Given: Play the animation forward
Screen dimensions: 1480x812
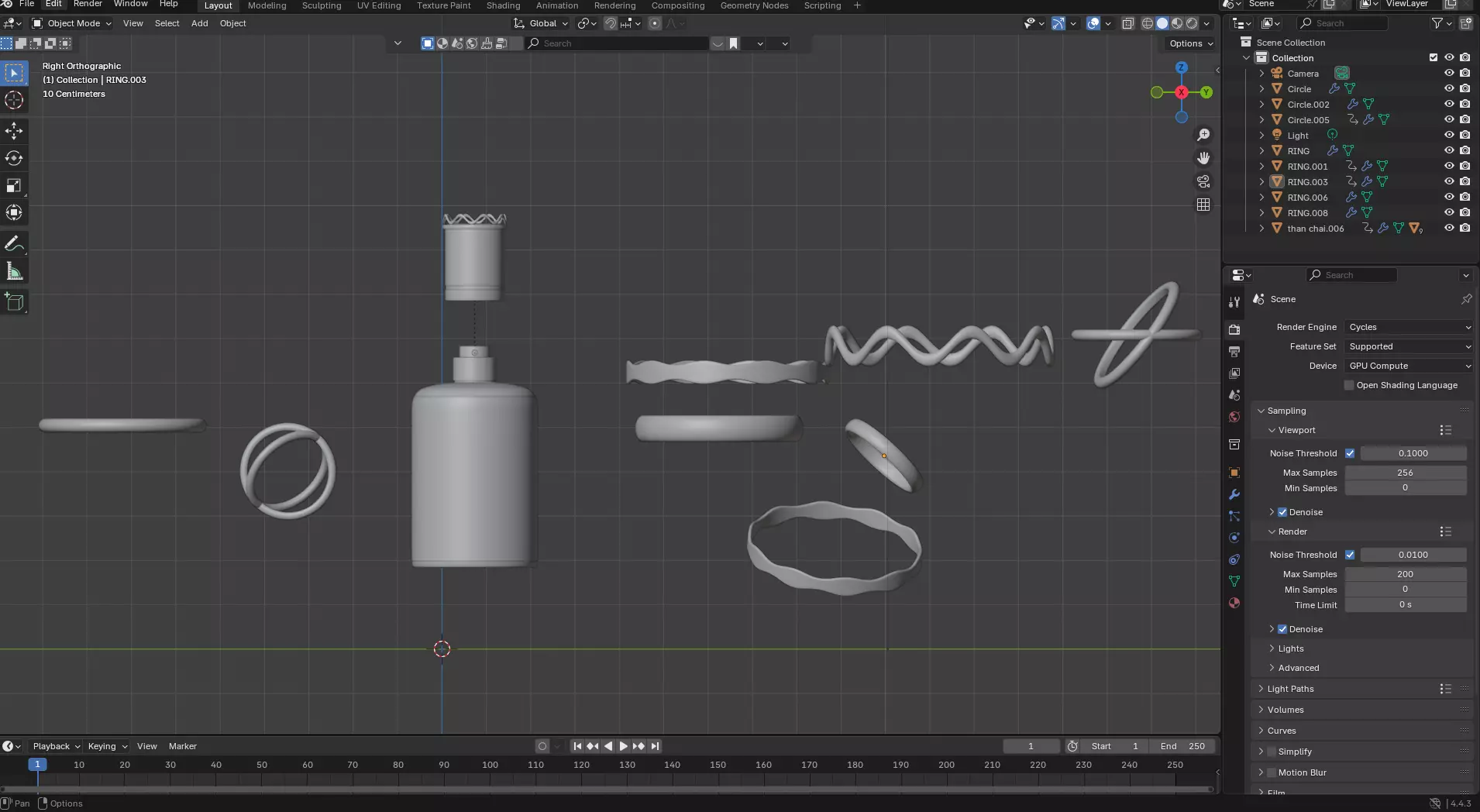Looking at the screenshot, I should [x=624, y=746].
